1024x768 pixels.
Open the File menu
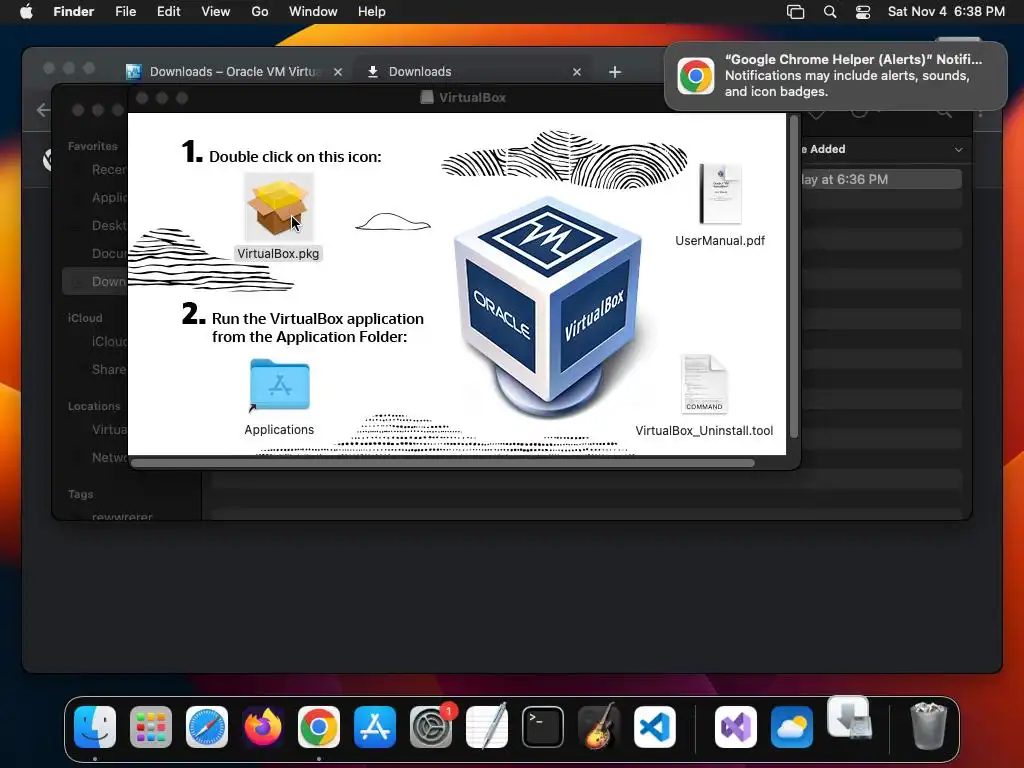click(125, 12)
